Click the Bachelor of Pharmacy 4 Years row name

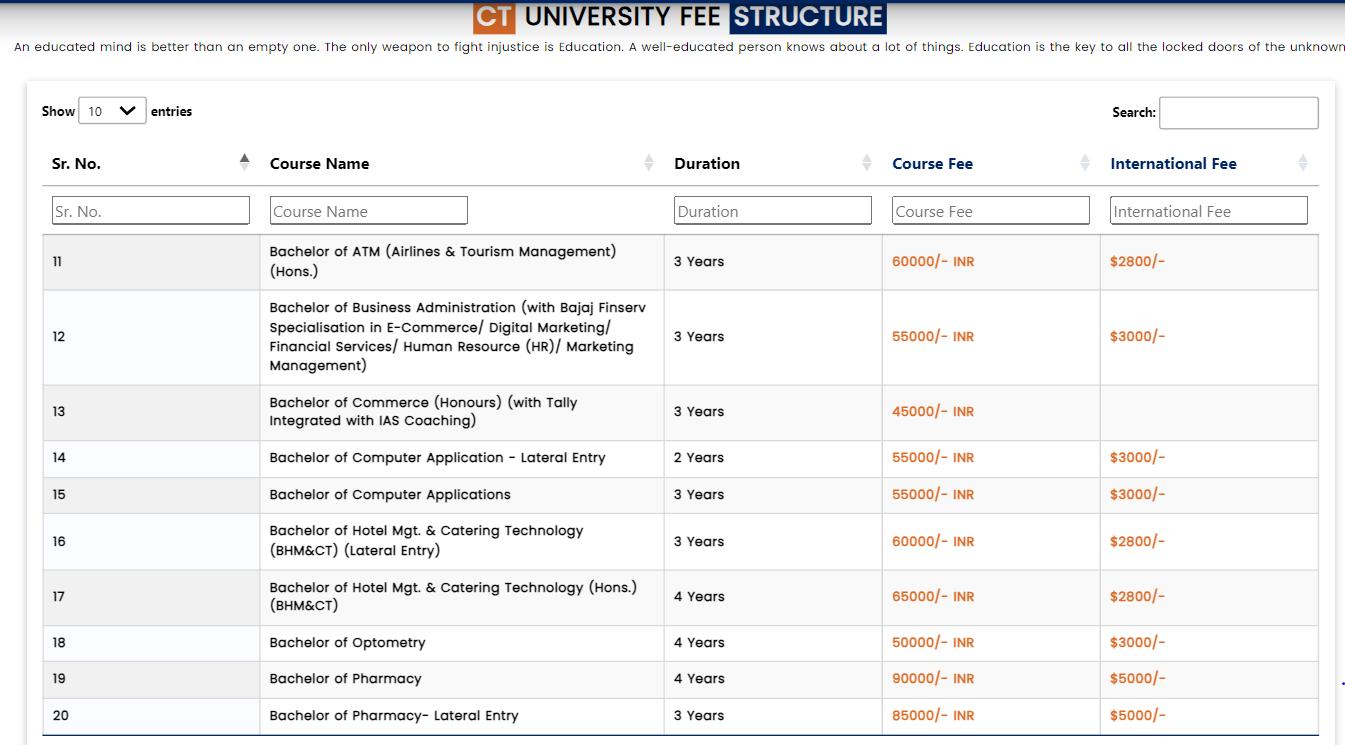point(345,678)
